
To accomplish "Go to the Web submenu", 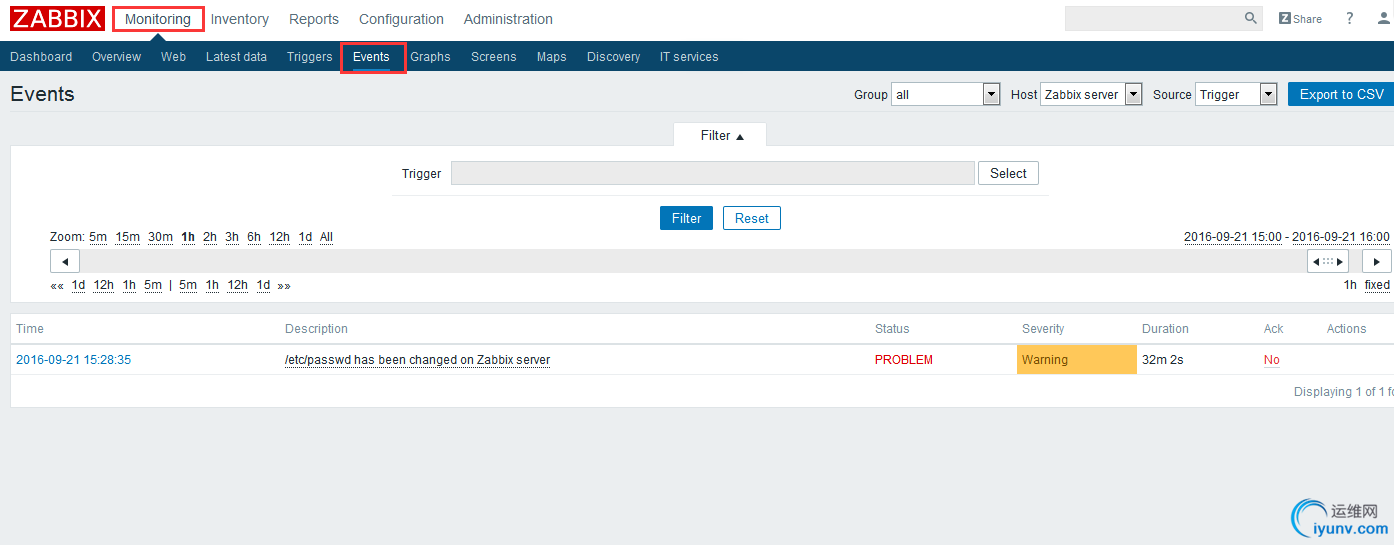I will click(x=173, y=57).
